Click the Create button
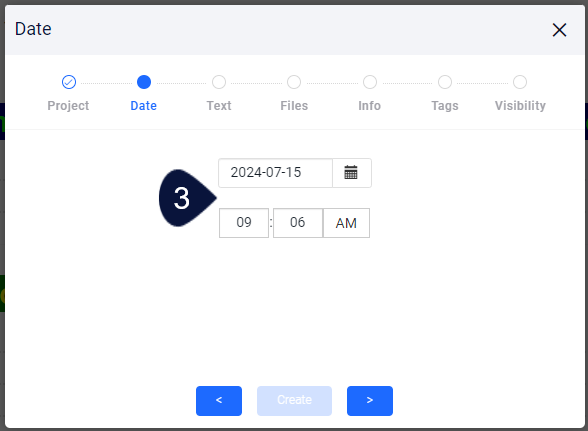The image size is (588, 431). click(x=294, y=401)
